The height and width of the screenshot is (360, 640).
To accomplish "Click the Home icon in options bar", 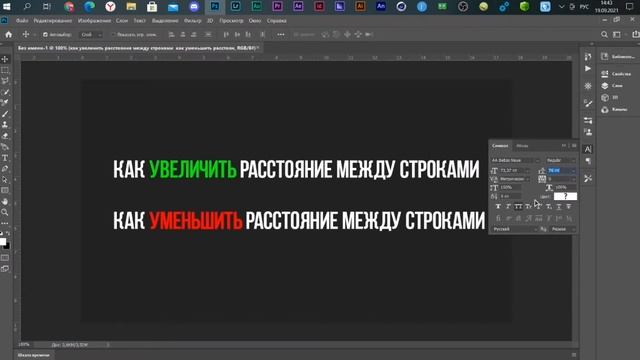I will pos(9,35).
